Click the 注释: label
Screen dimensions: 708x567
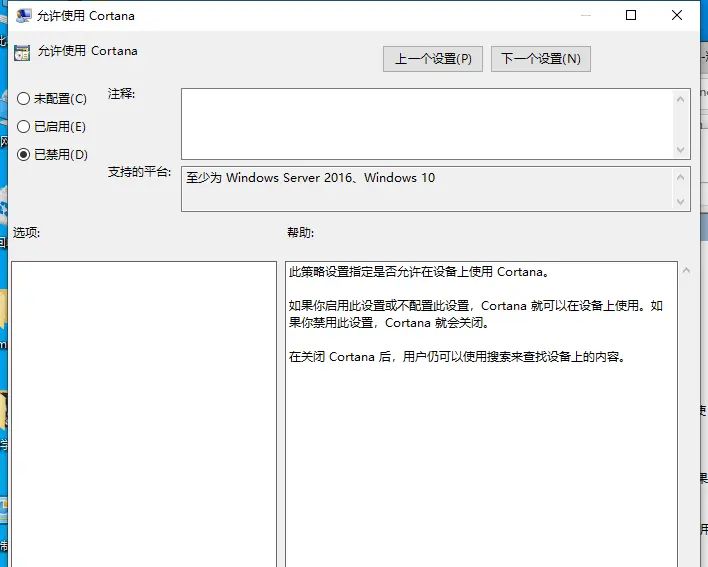121,94
